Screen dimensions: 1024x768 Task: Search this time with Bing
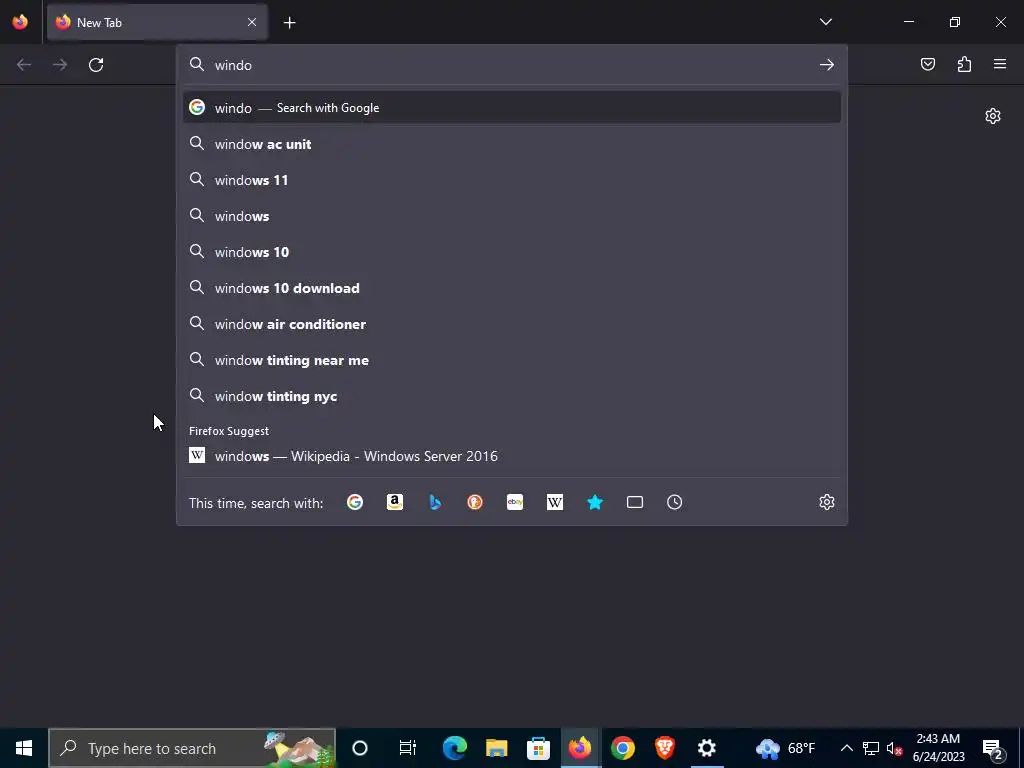point(435,502)
